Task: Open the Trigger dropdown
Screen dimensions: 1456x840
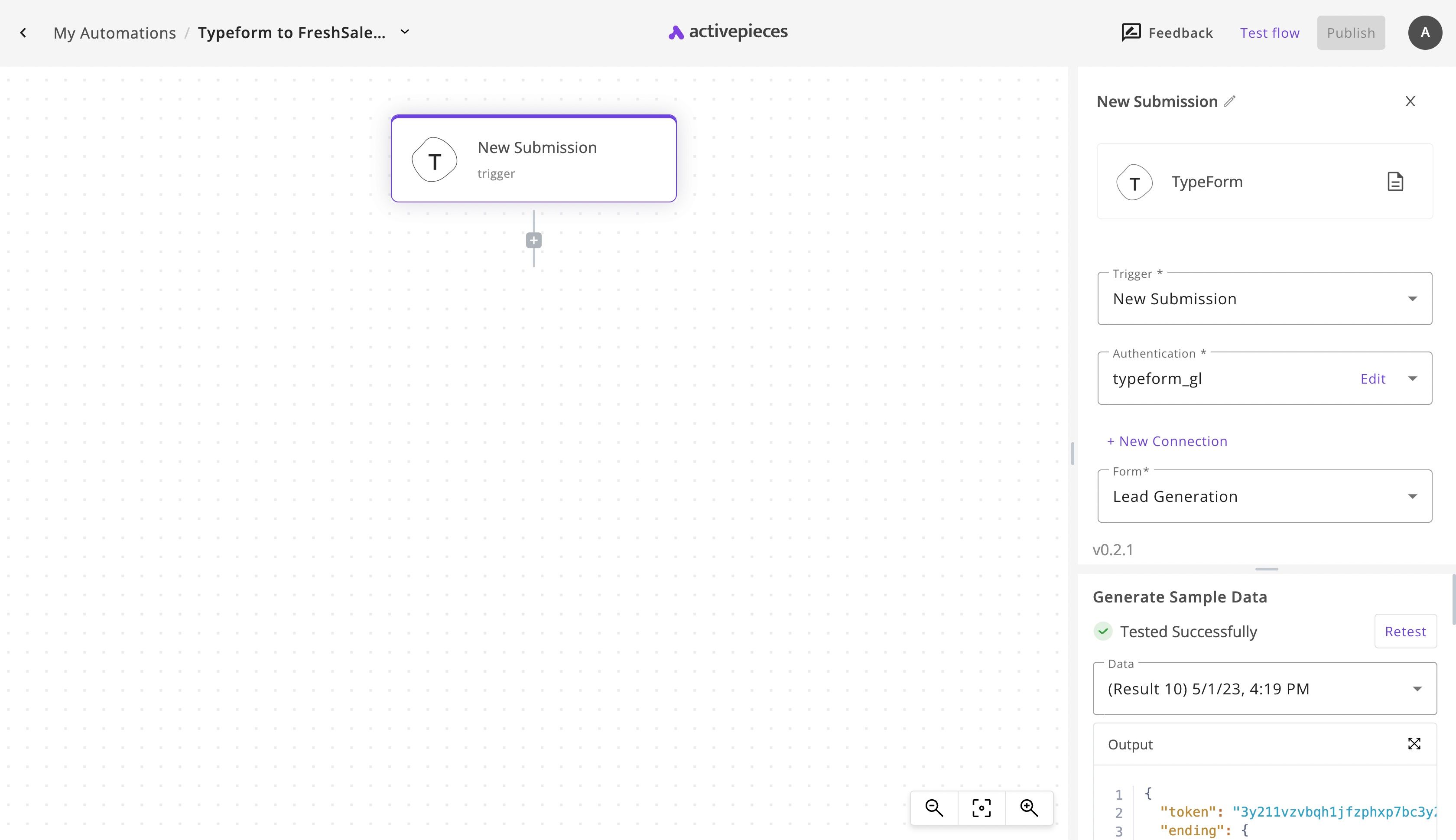Action: pyautogui.click(x=1264, y=298)
